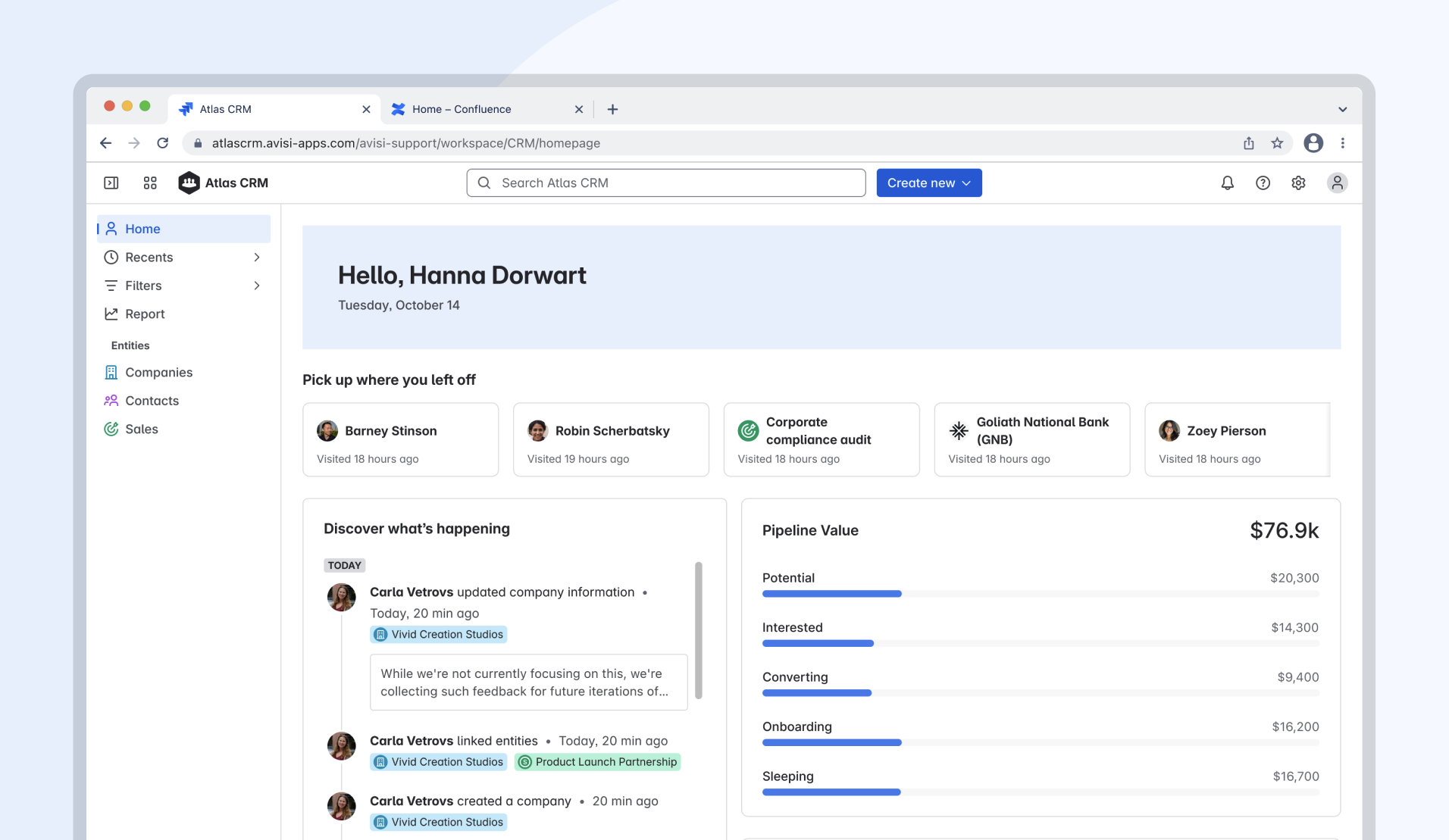Image resolution: width=1449 pixels, height=840 pixels.
Task: Collapse the sidebar panel icon
Action: point(111,183)
